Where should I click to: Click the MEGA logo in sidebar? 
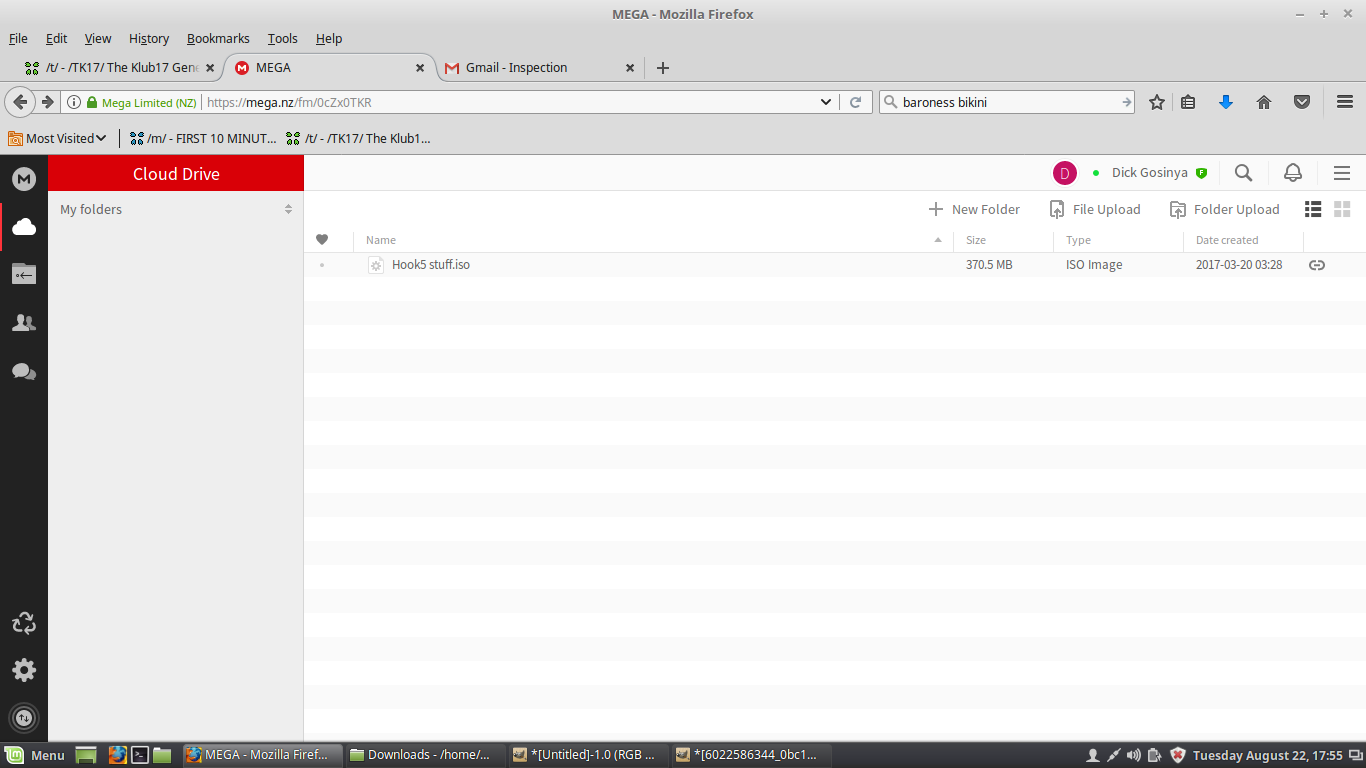click(x=24, y=179)
